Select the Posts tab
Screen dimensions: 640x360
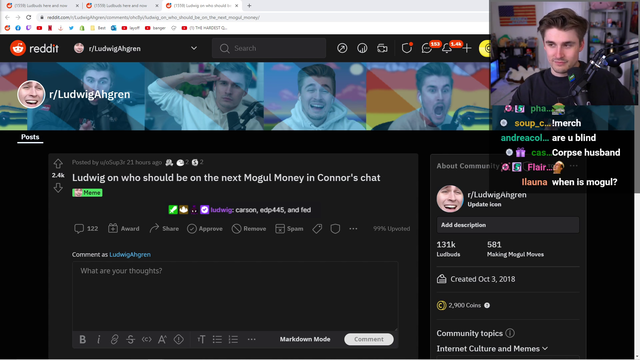point(30,137)
